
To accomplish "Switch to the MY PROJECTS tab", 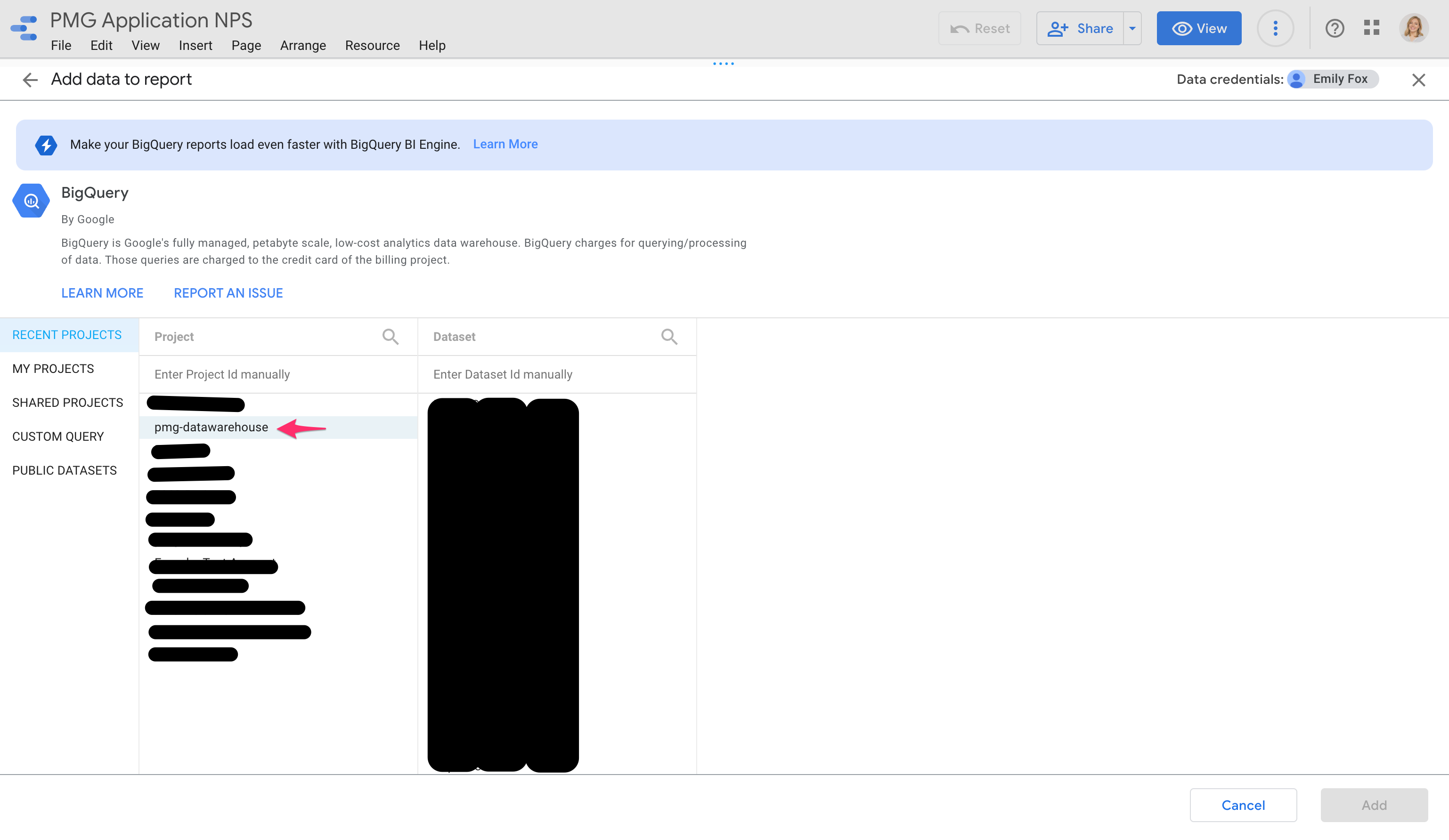I will pyautogui.click(x=53, y=369).
